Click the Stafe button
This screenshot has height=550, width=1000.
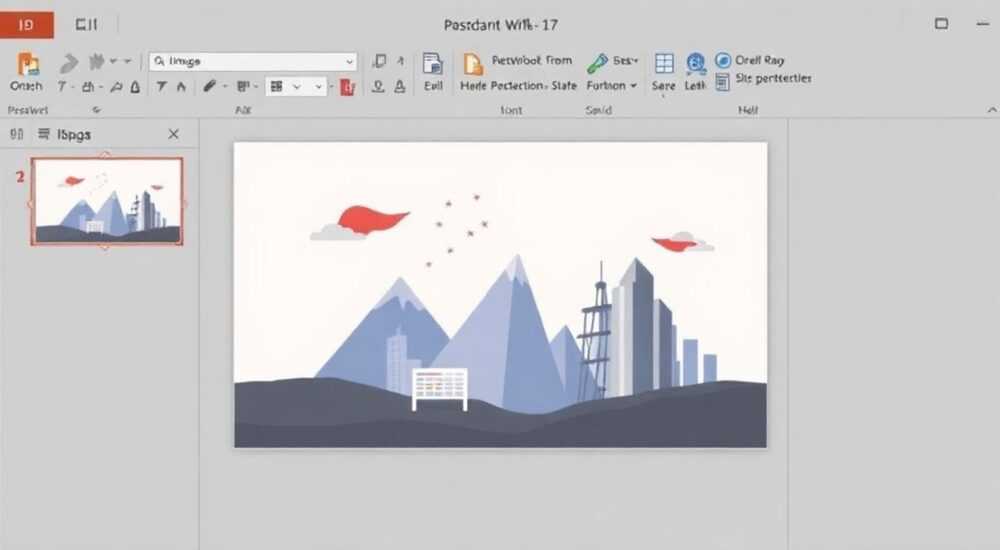pyautogui.click(x=564, y=85)
